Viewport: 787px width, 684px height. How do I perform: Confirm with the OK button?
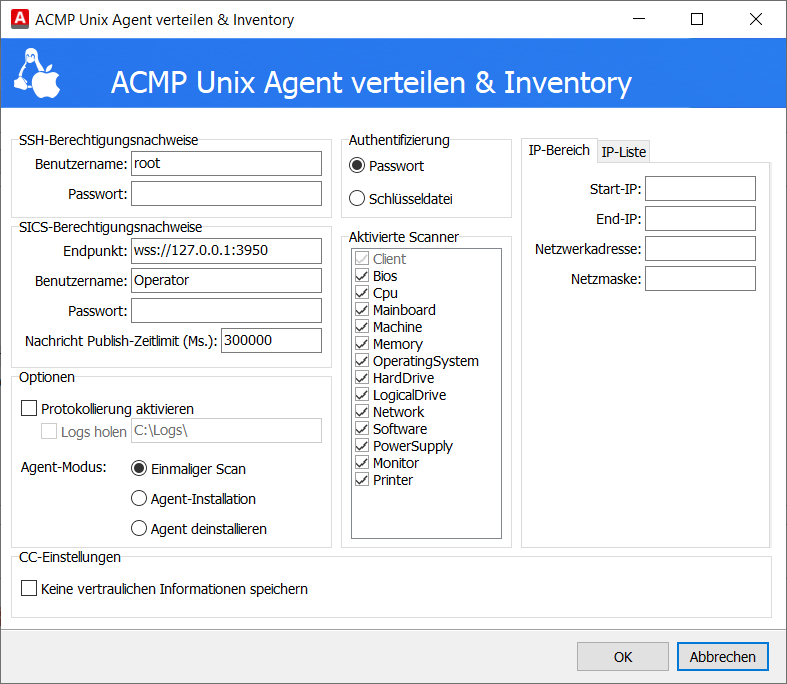click(x=623, y=656)
